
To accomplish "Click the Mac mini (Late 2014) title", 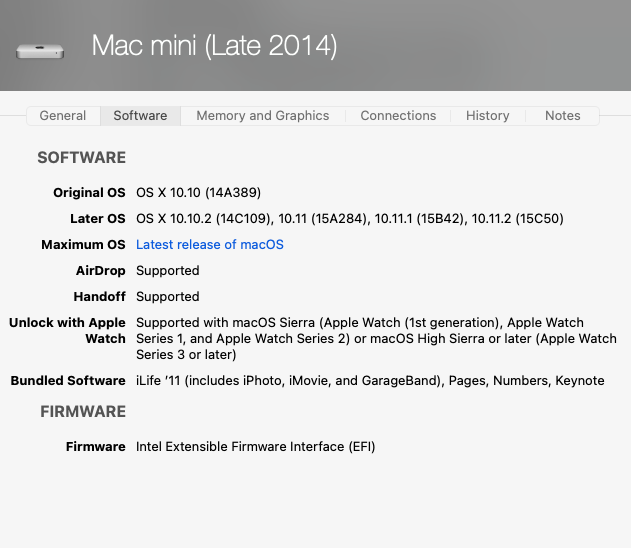I will click(x=214, y=45).
